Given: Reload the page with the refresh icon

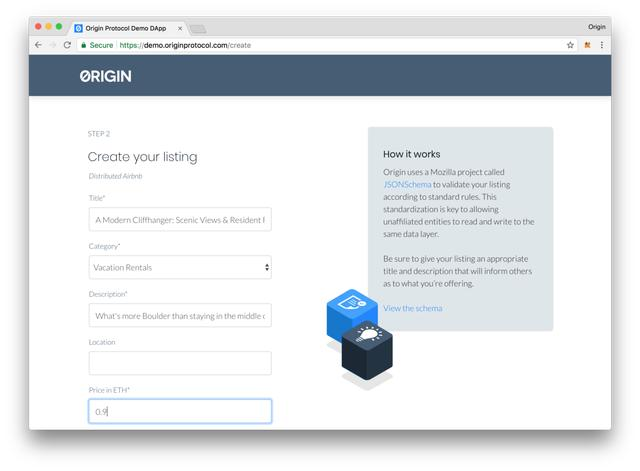Looking at the screenshot, I should [67, 45].
